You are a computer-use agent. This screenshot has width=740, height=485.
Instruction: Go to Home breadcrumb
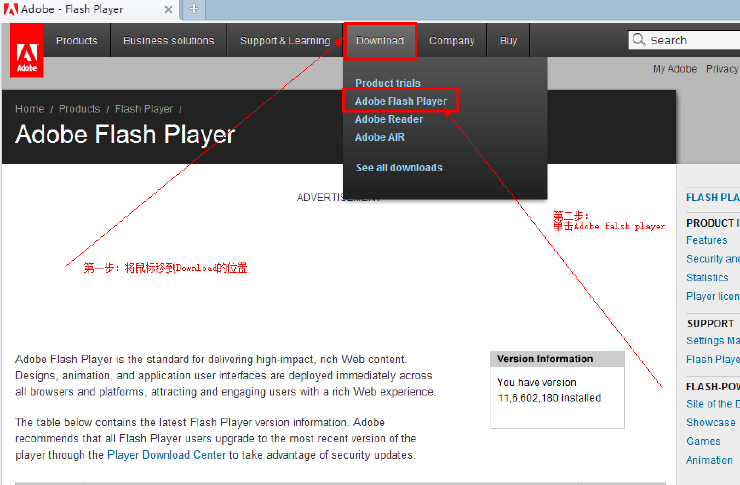tap(29, 109)
